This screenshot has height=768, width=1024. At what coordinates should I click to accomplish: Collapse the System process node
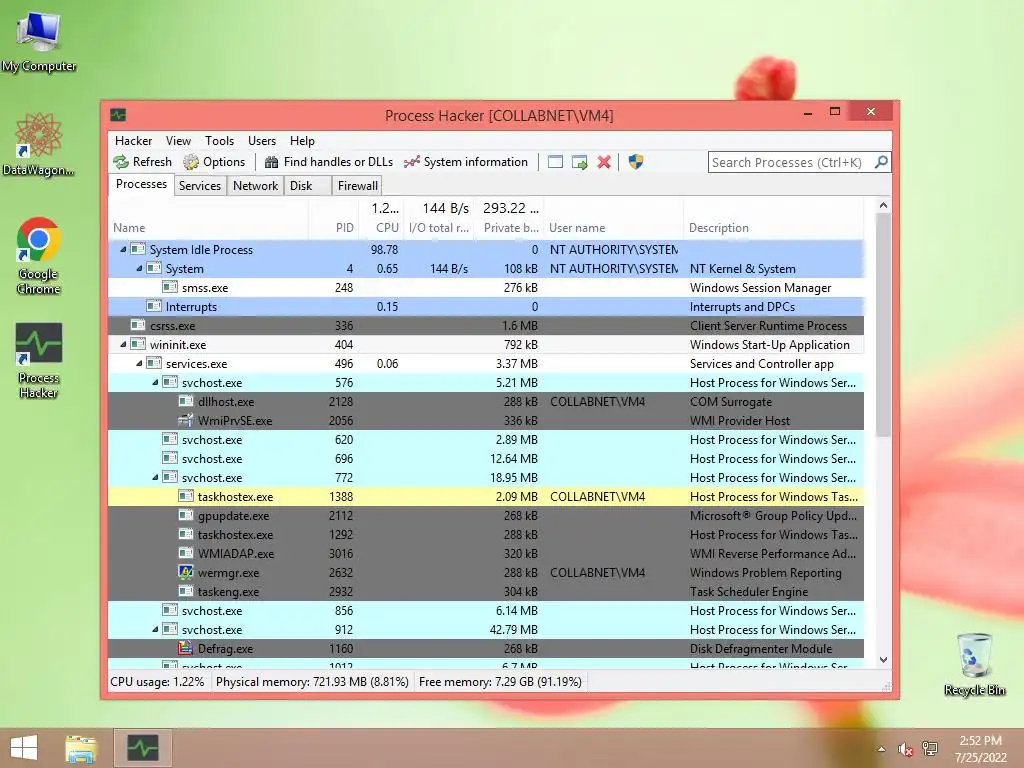tap(139, 268)
